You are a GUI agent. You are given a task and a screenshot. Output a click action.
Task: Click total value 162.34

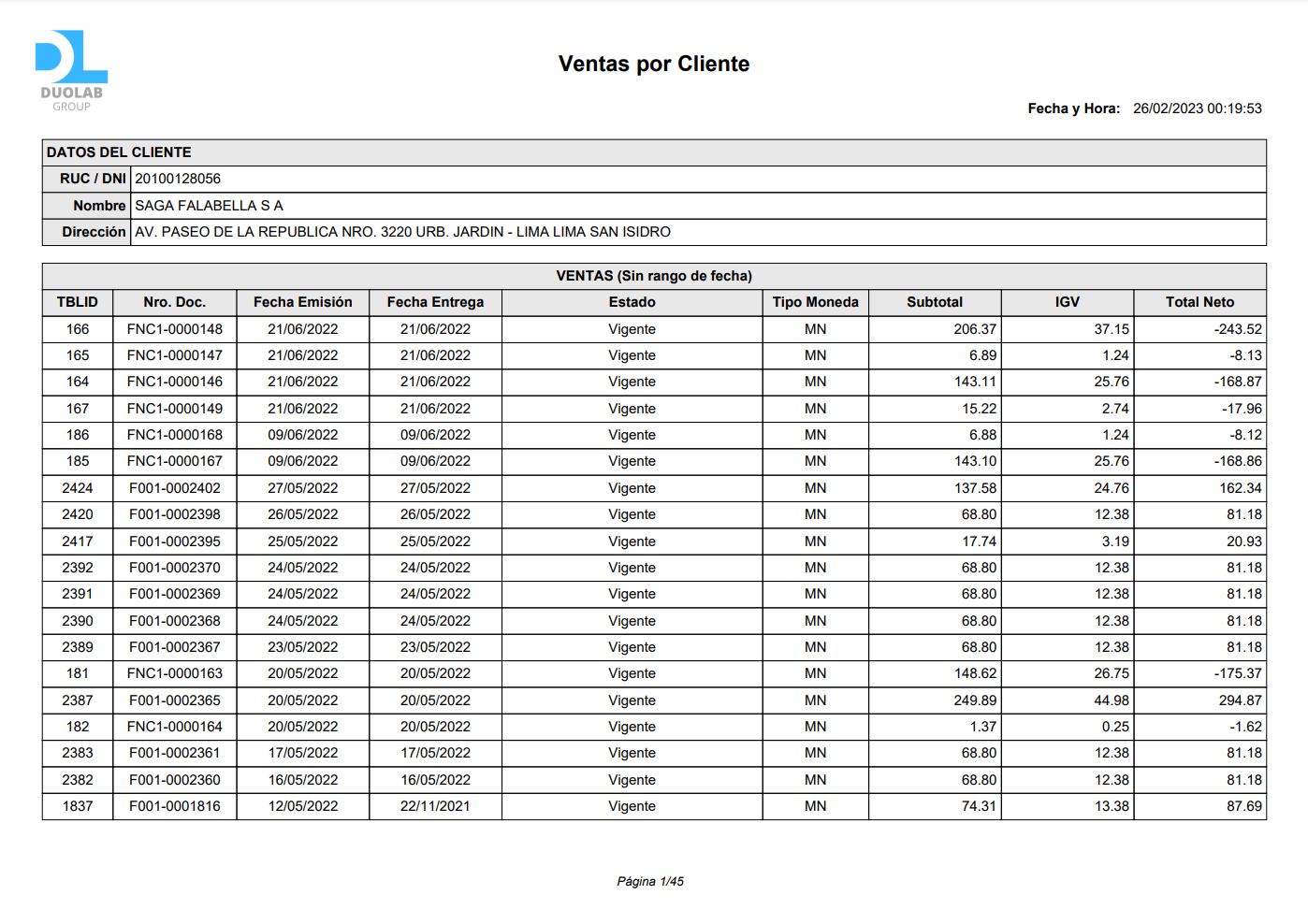click(1241, 488)
